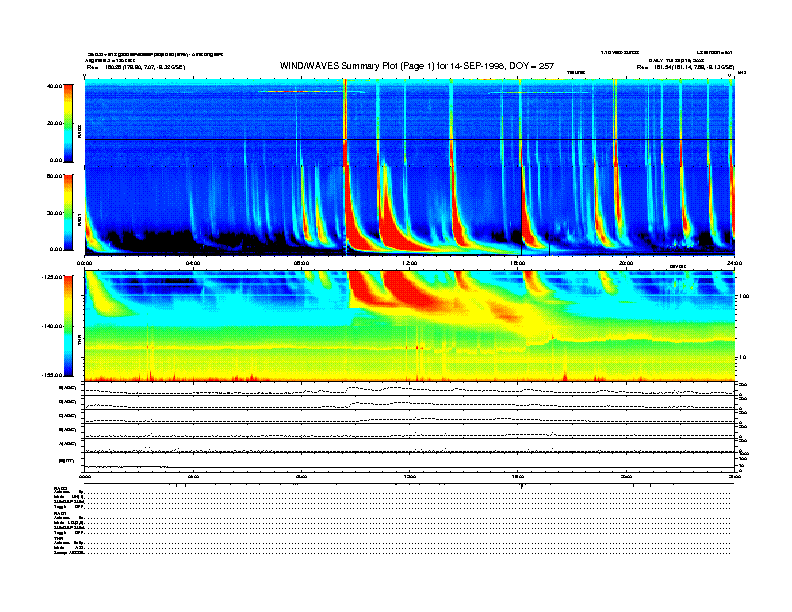Click the 40.00 label on RAD2 scale
The image size is (792, 612).
click(x=54, y=86)
